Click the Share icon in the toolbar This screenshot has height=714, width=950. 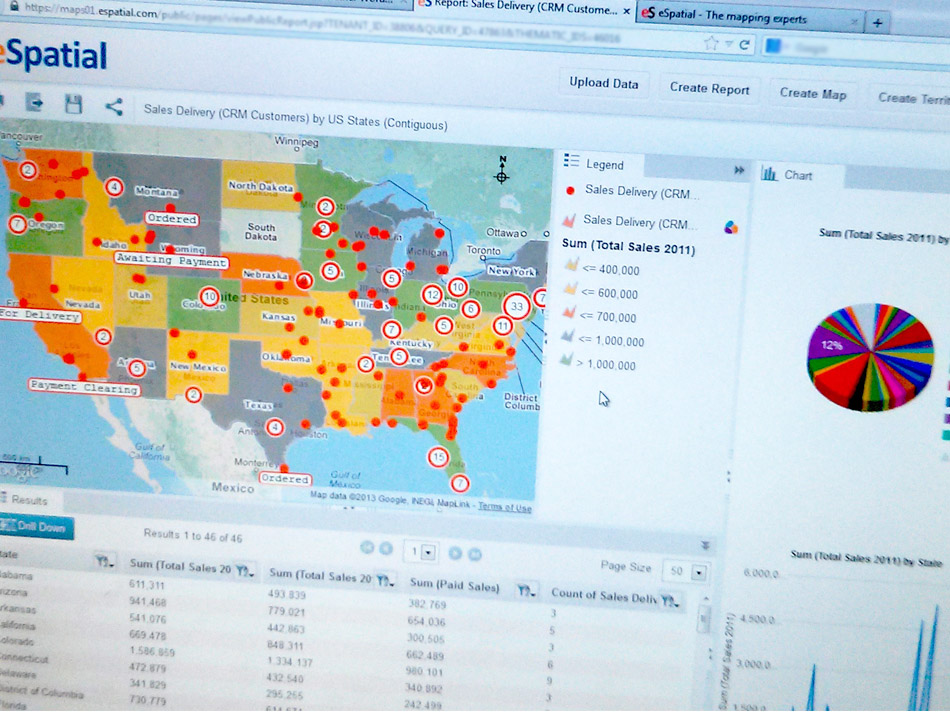113,104
